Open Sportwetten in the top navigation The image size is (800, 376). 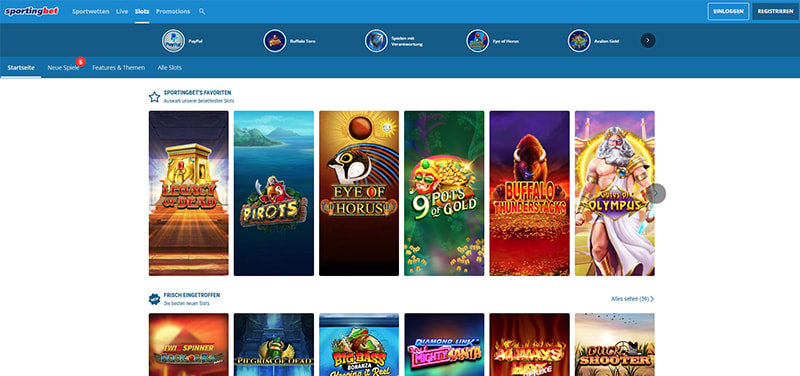90,11
